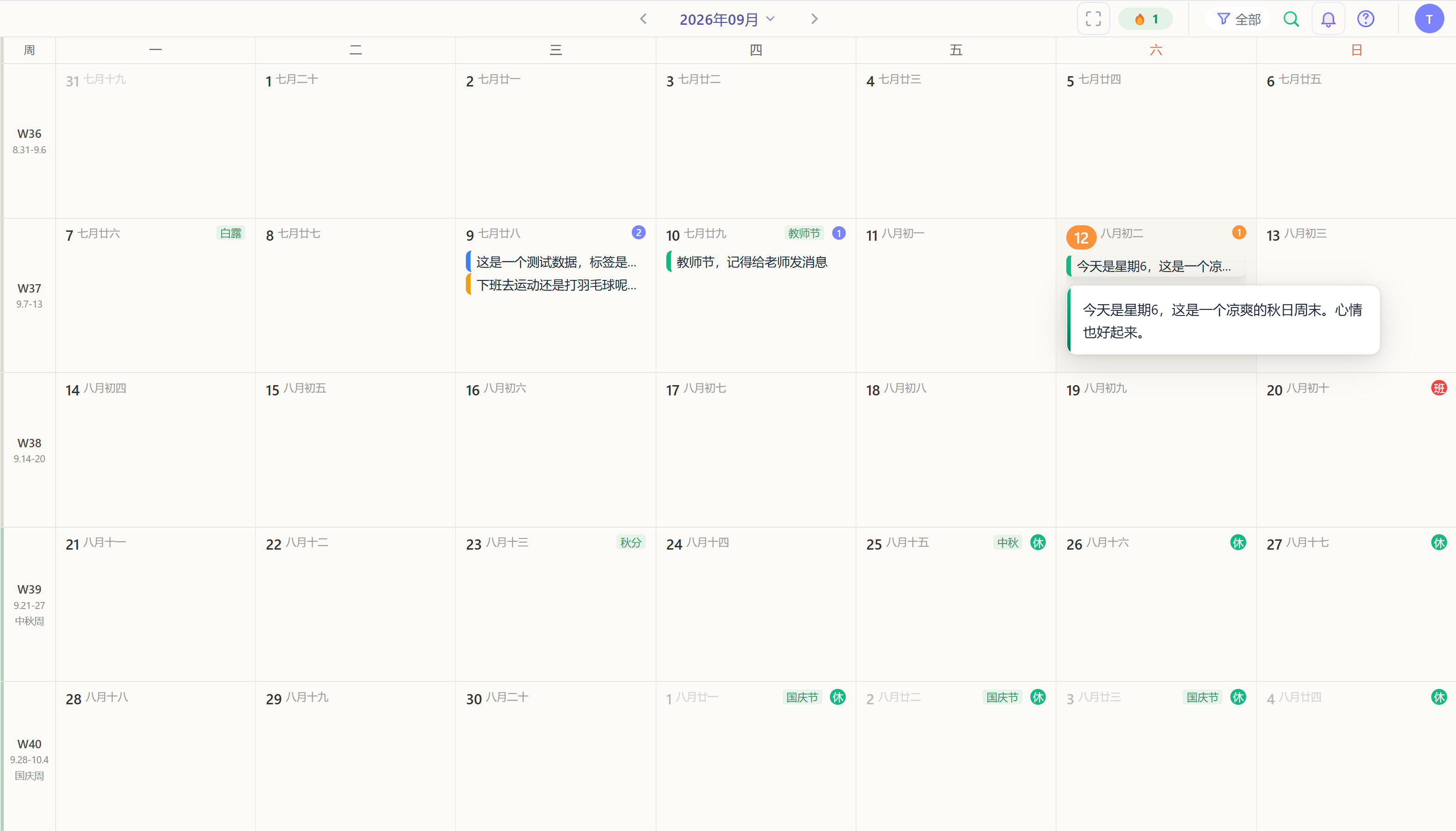Select September 15 cell
Image resolution: width=1456 pixels, height=831 pixels.
356,450
